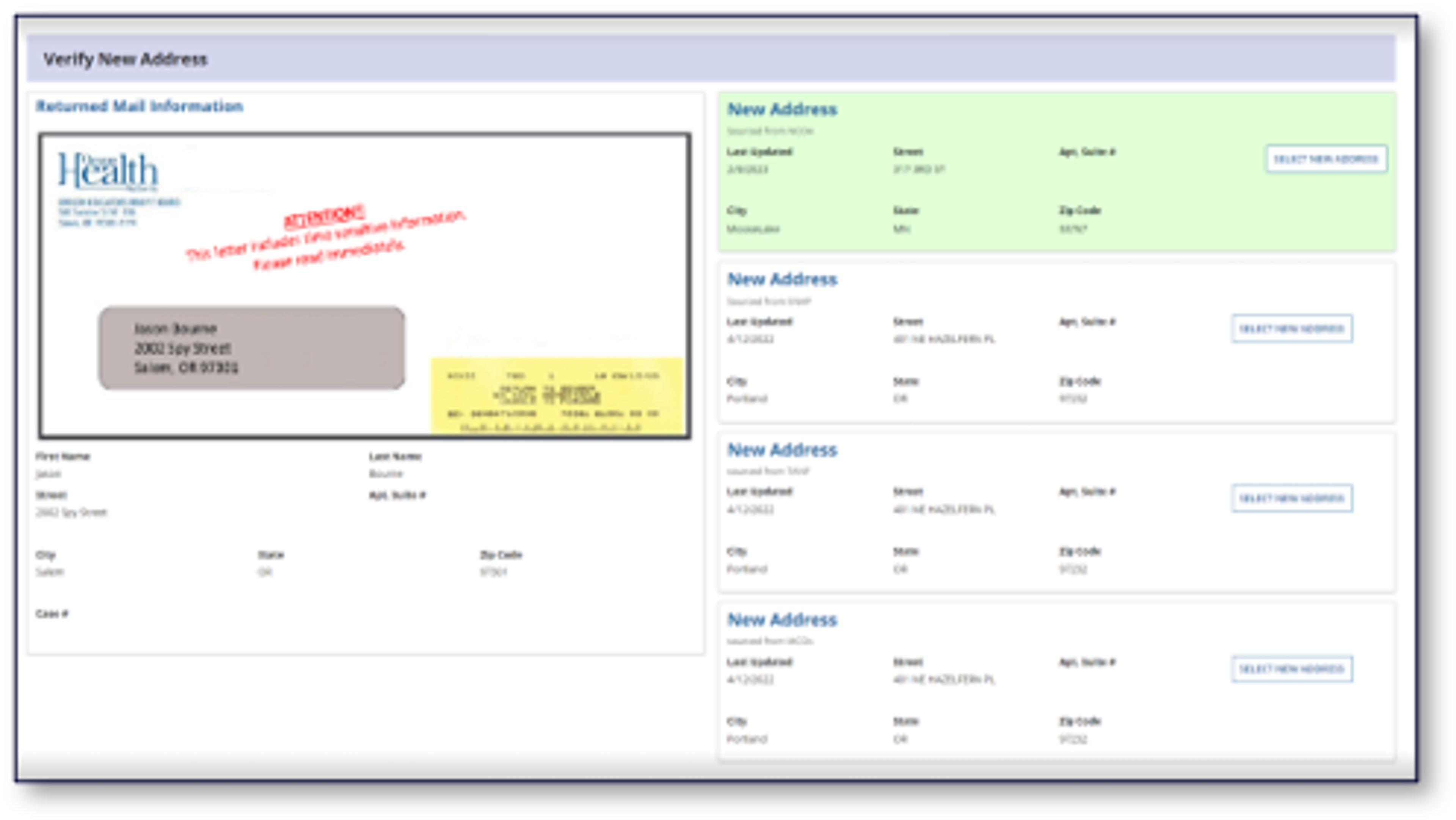The width and height of the screenshot is (1456, 820).
Task: Click the zip code value 97301
Action: click(493, 572)
